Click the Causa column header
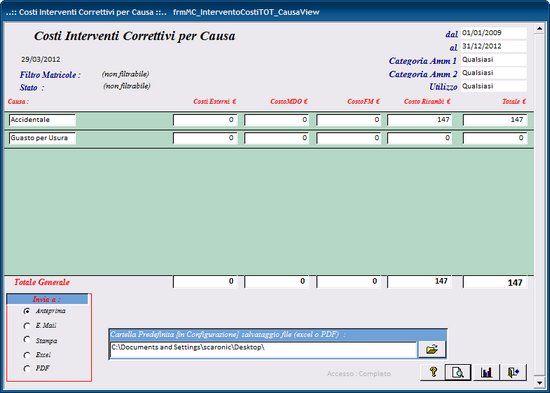Screen dimensions: 550x393 [18, 102]
